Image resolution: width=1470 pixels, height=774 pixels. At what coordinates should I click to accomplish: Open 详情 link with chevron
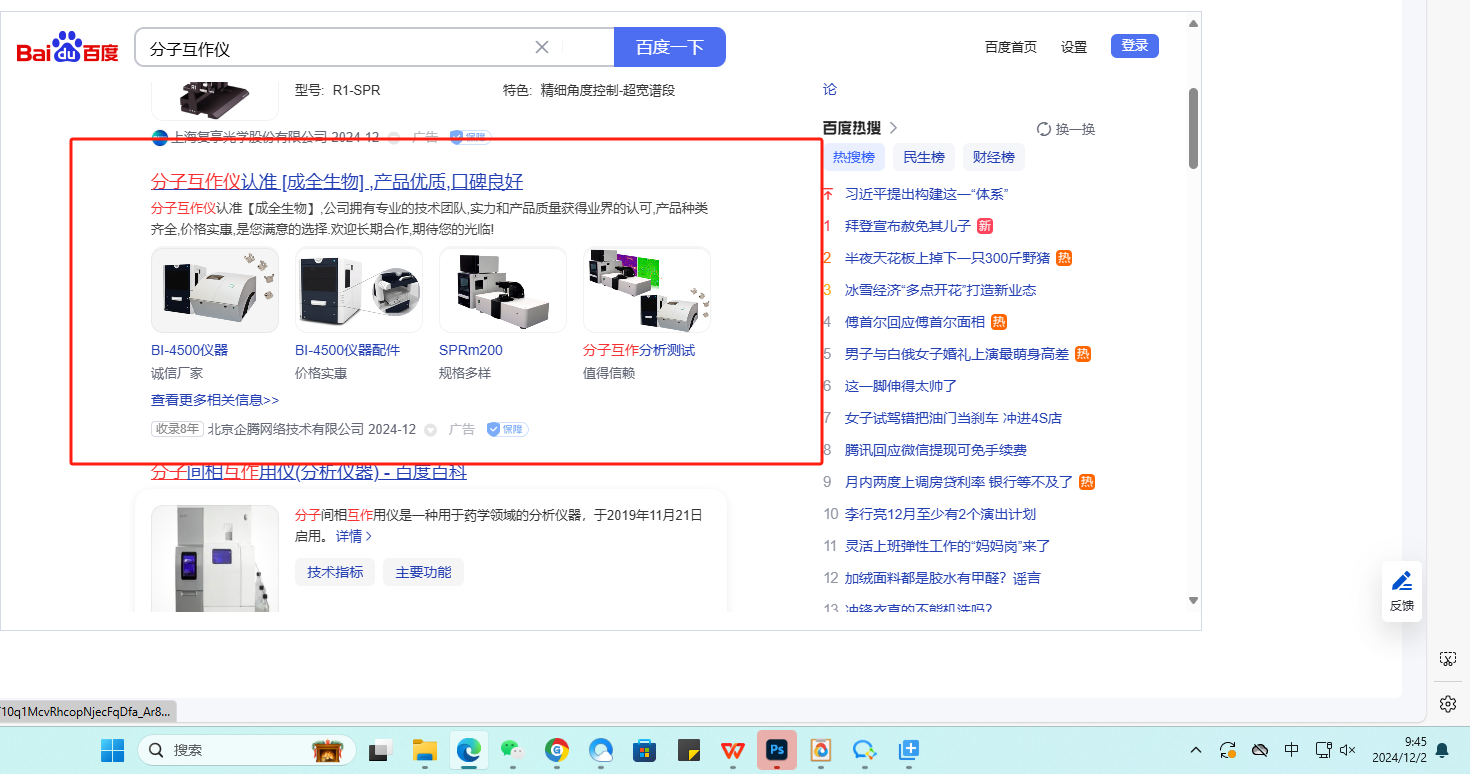(x=354, y=536)
